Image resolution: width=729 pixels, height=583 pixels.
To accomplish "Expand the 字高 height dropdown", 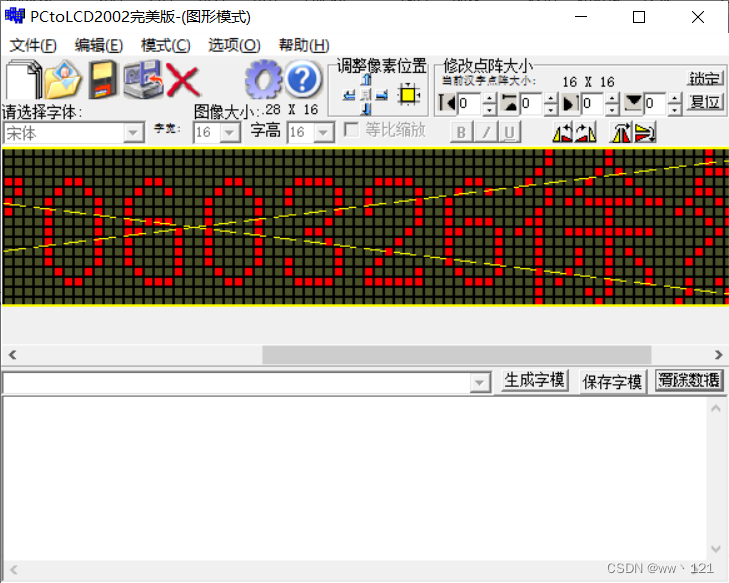I will [x=324, y=133].
